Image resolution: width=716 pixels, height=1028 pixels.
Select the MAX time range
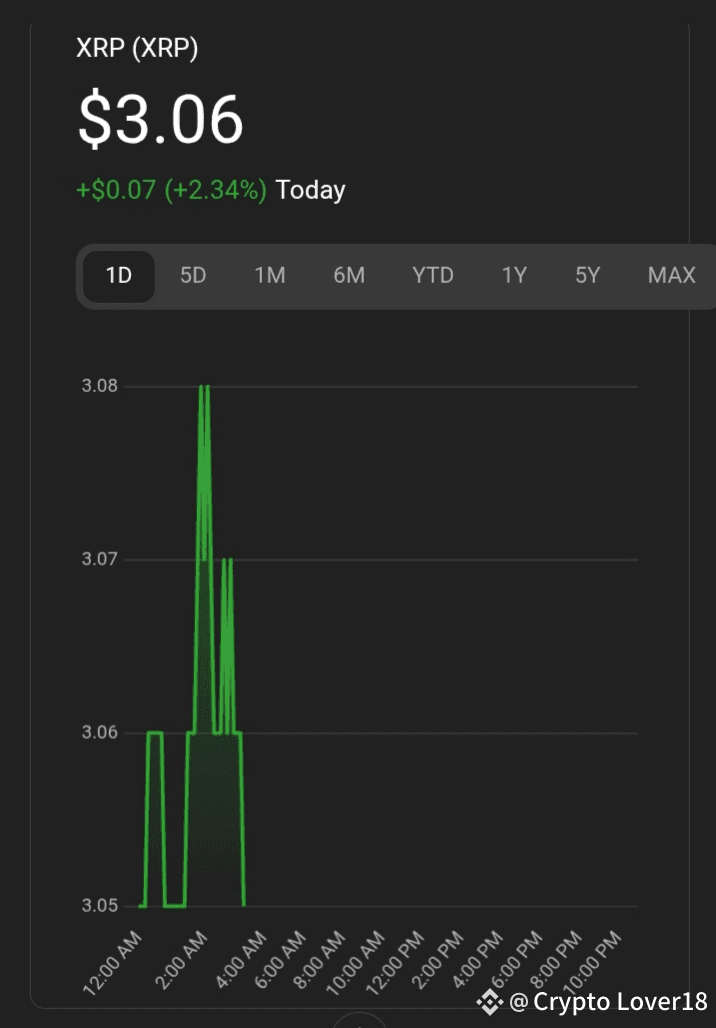671,275
